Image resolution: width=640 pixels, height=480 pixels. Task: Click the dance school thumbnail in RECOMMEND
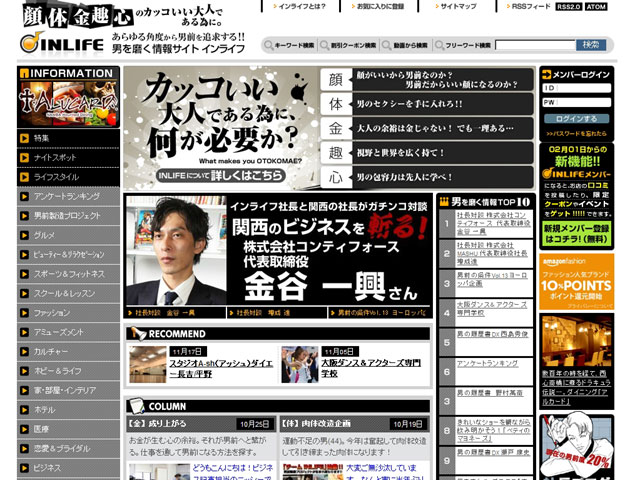[300, 364]
